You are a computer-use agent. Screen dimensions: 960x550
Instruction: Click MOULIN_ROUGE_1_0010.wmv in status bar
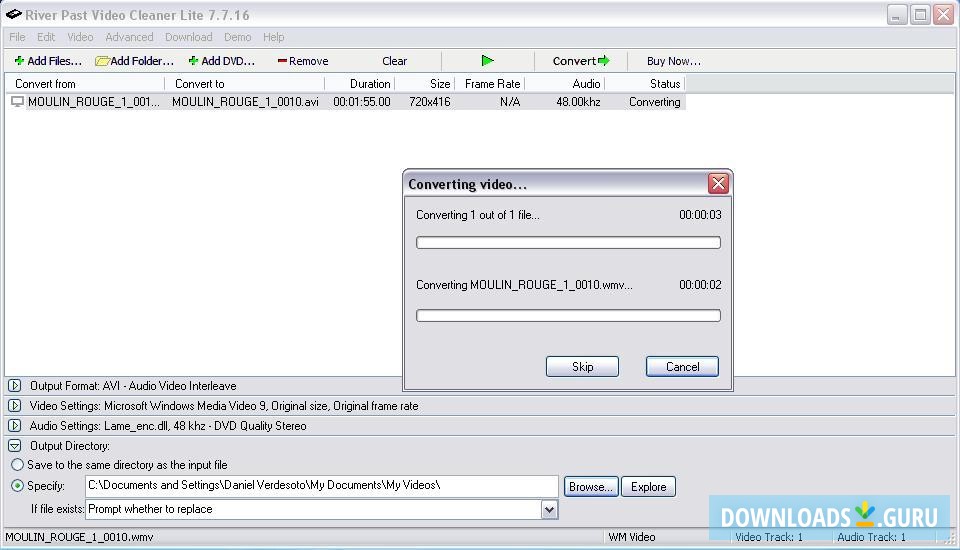click(80, 537)
